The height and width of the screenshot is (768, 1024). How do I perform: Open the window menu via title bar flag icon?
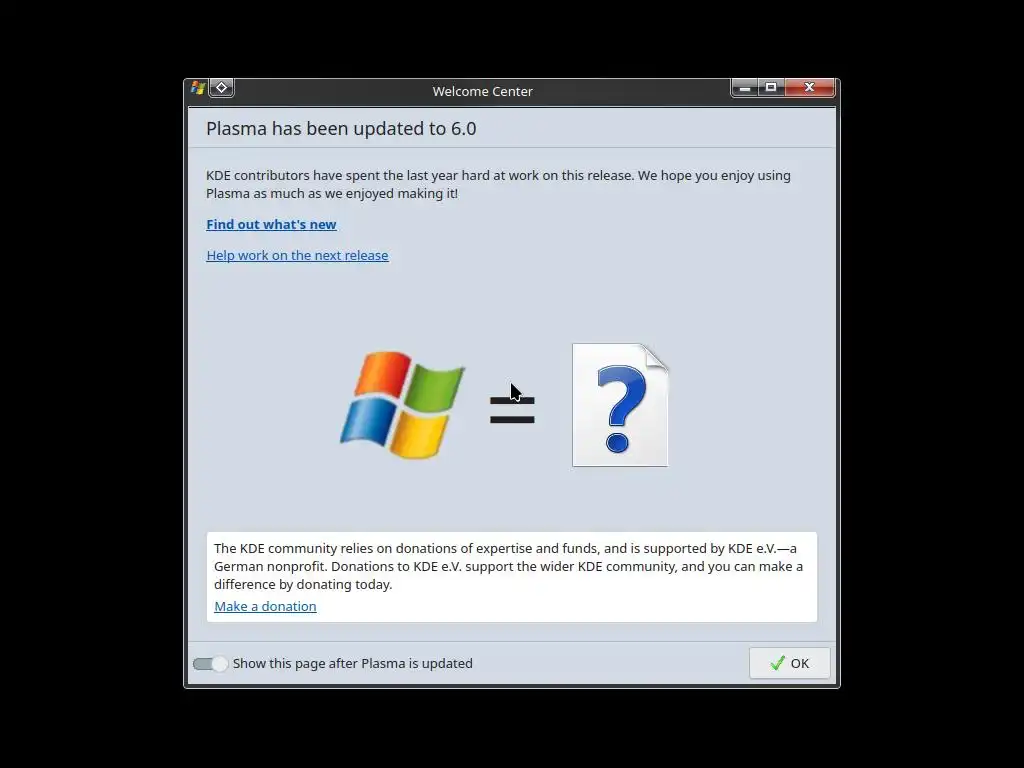[x=198, y=88]
